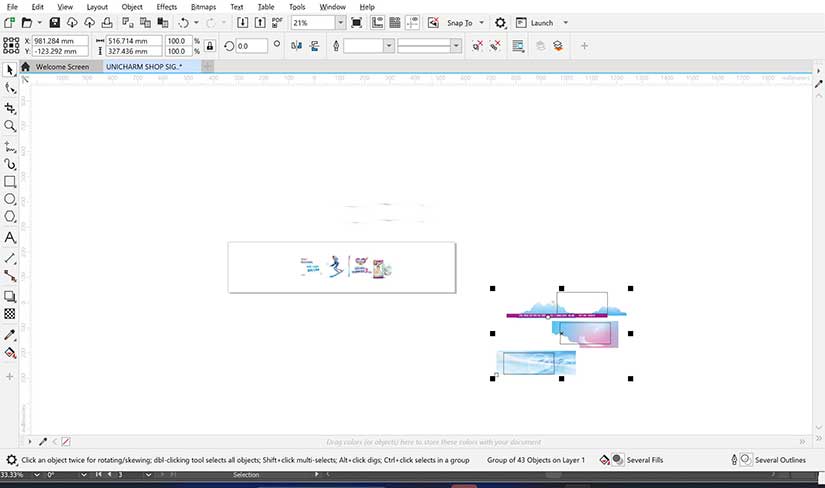Expand the Undo history arrow
The height and width of the screenshot is (488, 825).
click(x=196, y=23)
